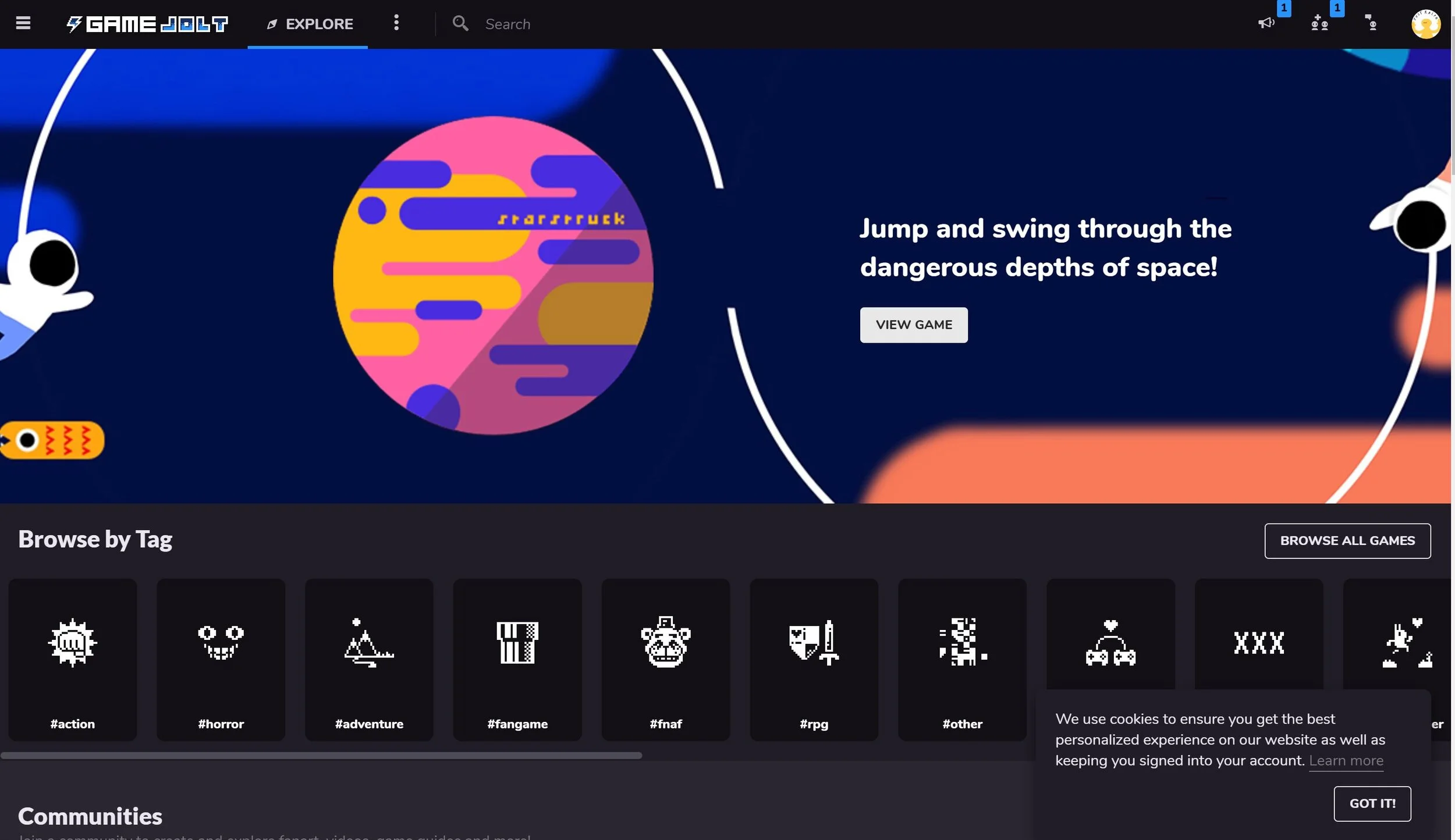Open the #horror skull-face tag icon
The image size is (1455, 840).
coord(221,642)
